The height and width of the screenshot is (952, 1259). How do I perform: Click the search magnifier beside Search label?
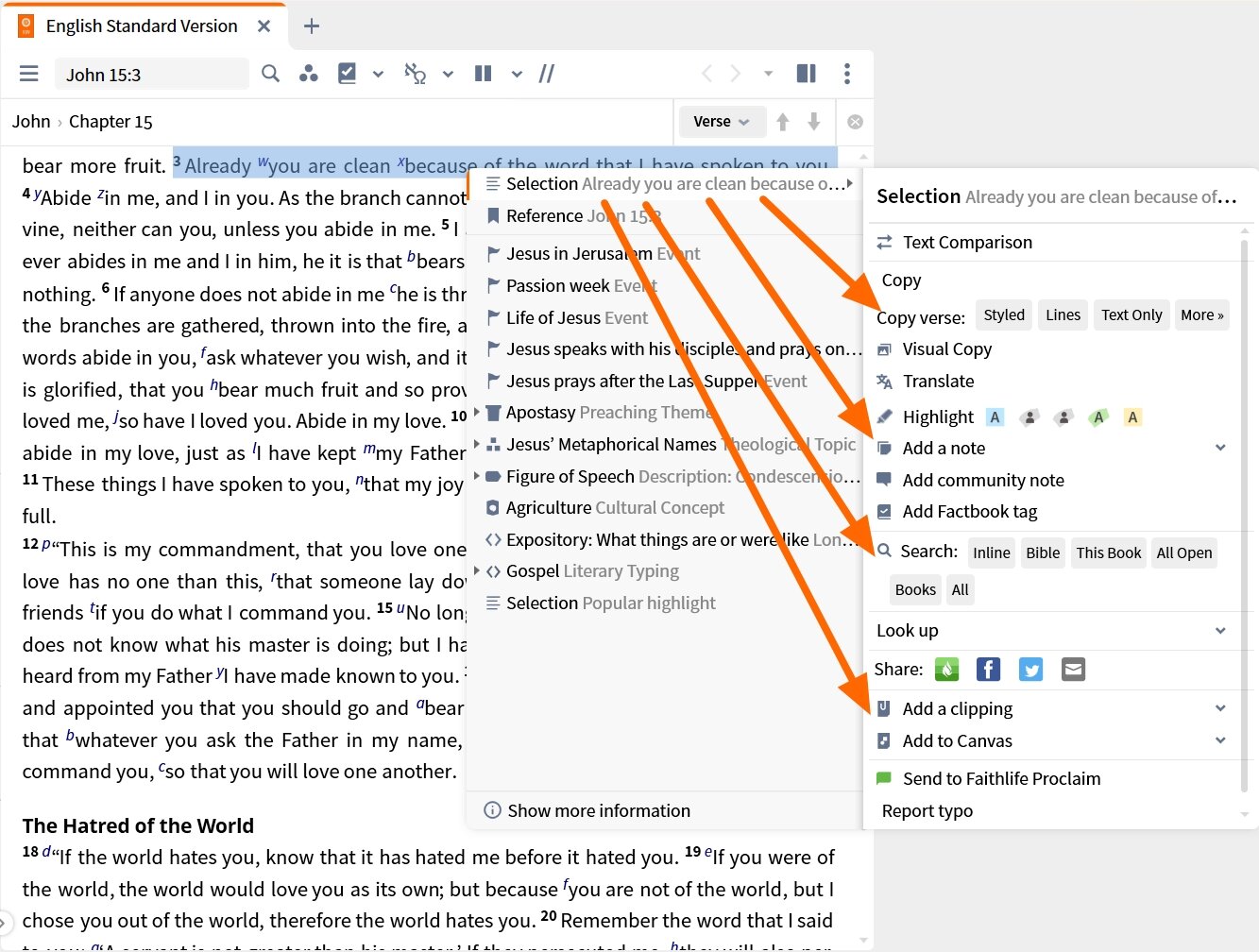pyautogui.click(x=884, y=552)
